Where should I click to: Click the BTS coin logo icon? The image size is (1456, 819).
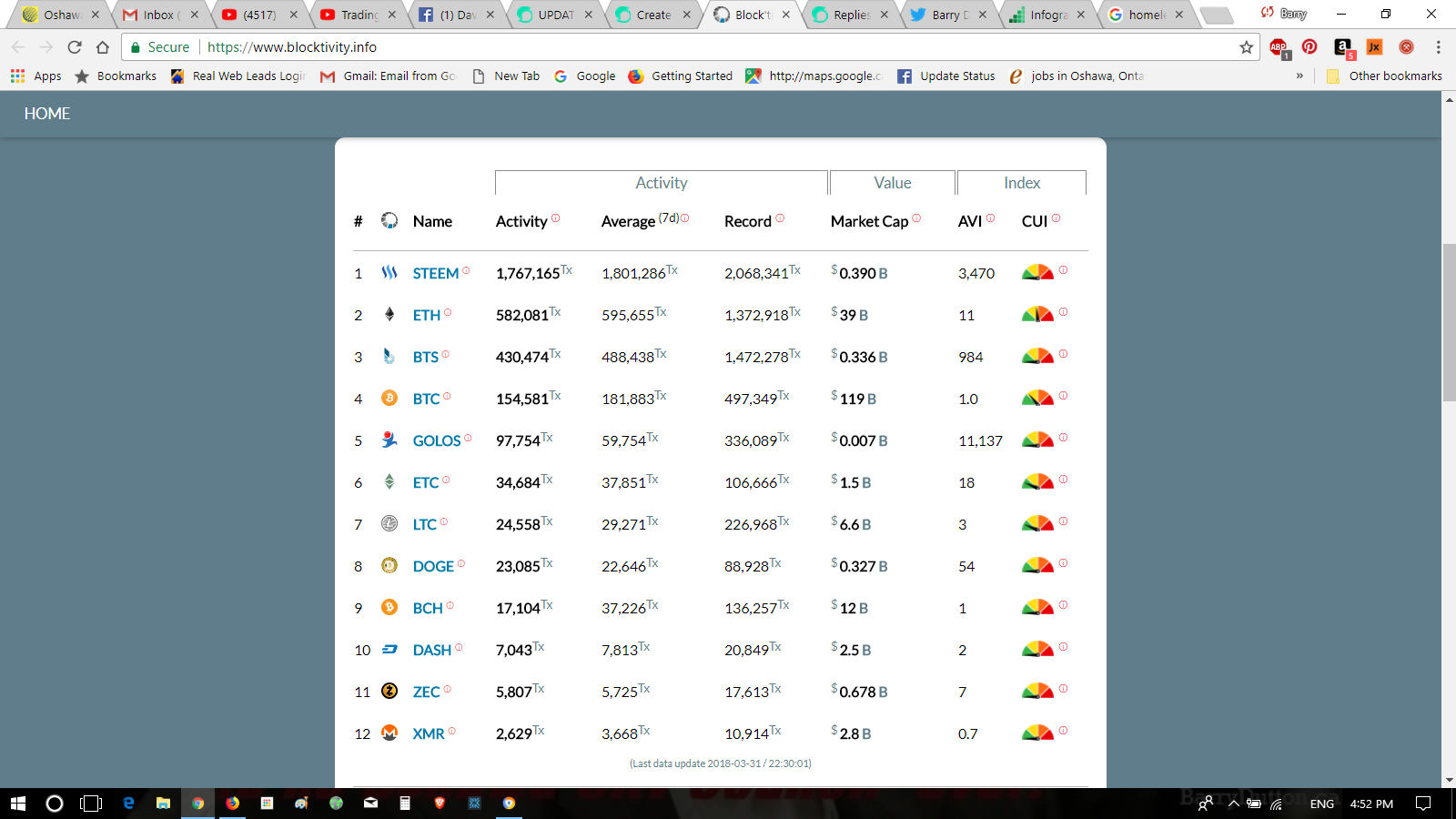click(389, 356)
